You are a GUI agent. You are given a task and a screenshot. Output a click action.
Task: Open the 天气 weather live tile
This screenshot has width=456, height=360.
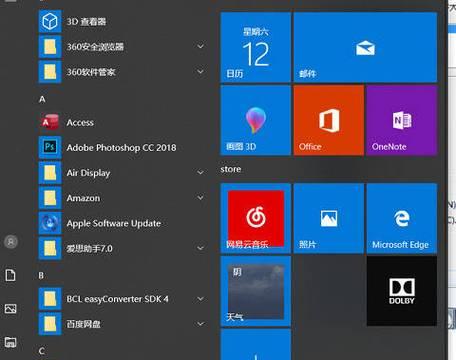[255, 291]
